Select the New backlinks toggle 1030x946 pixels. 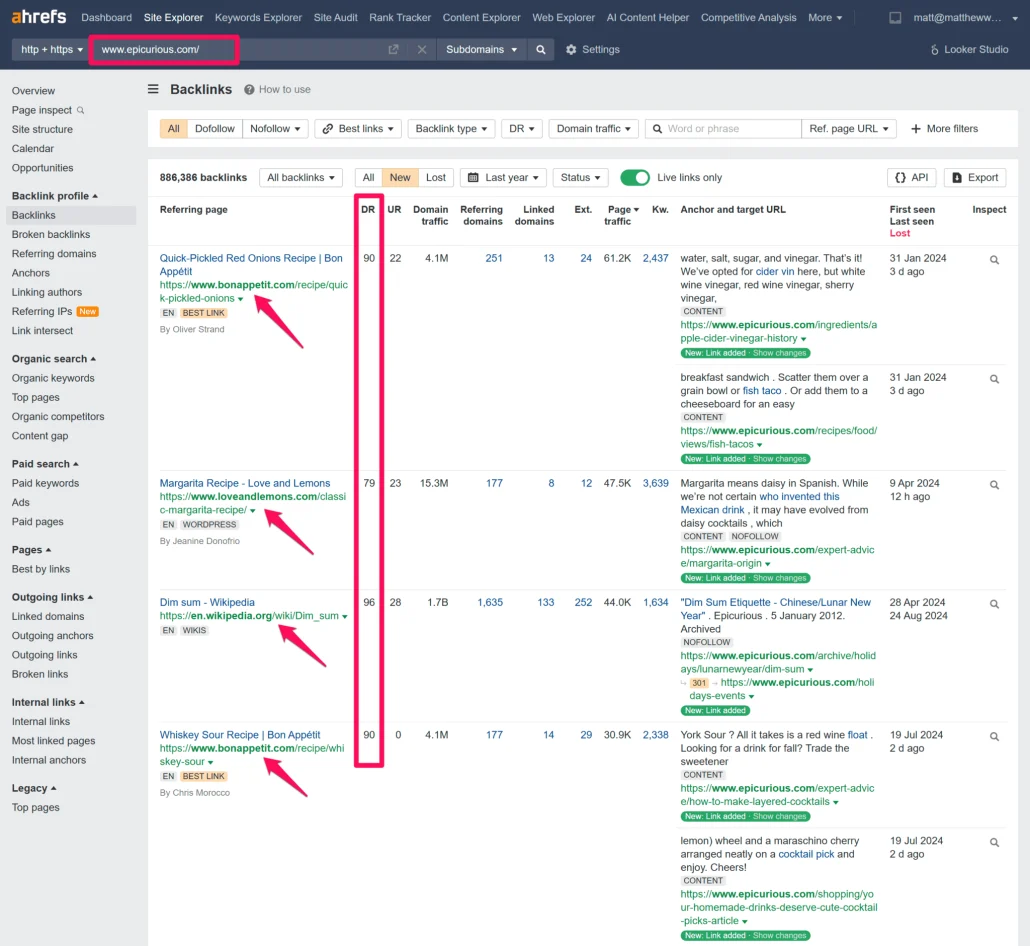click(x=399, y=177)
